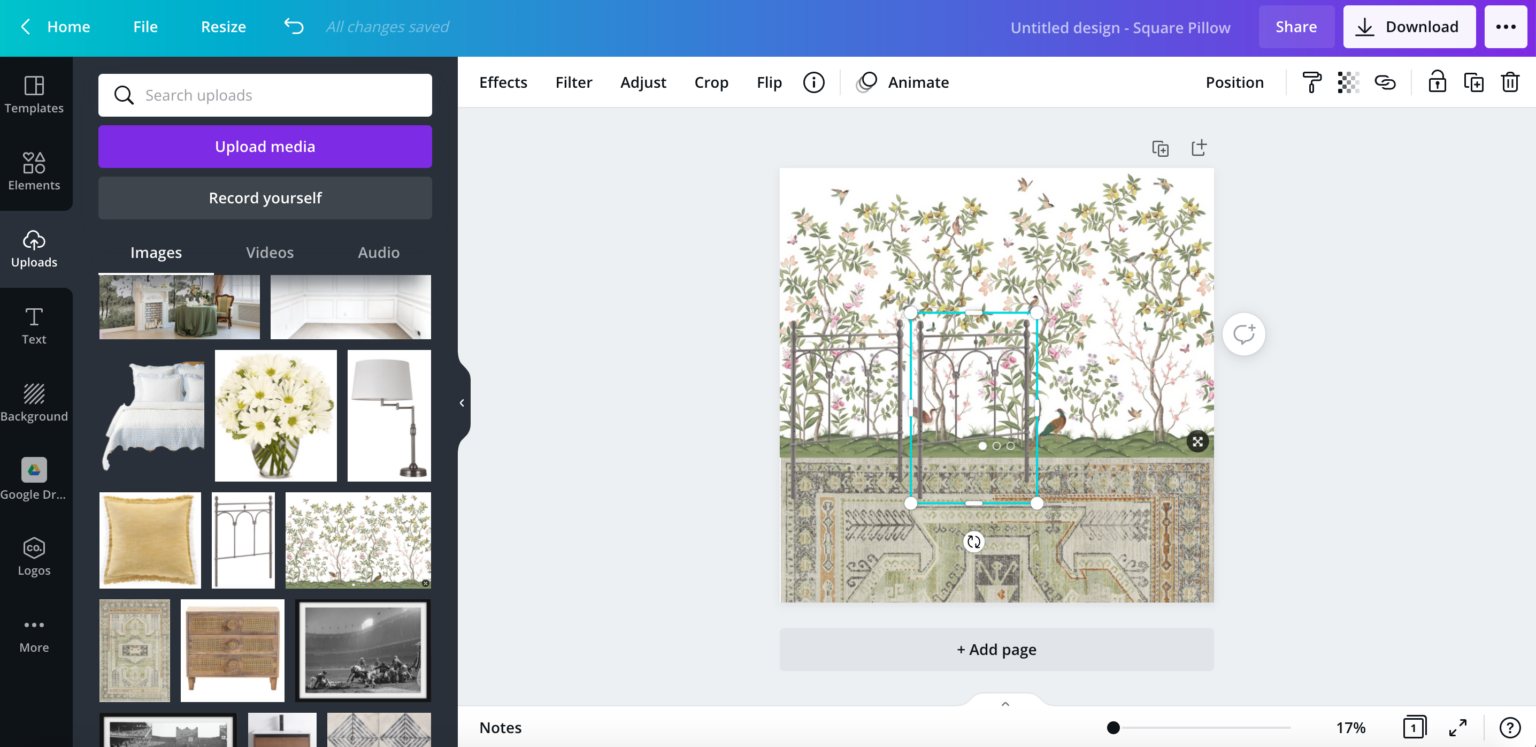Open the Adjust option
The height and width of the screenshot is (747, 1536).
pos(643,82)
